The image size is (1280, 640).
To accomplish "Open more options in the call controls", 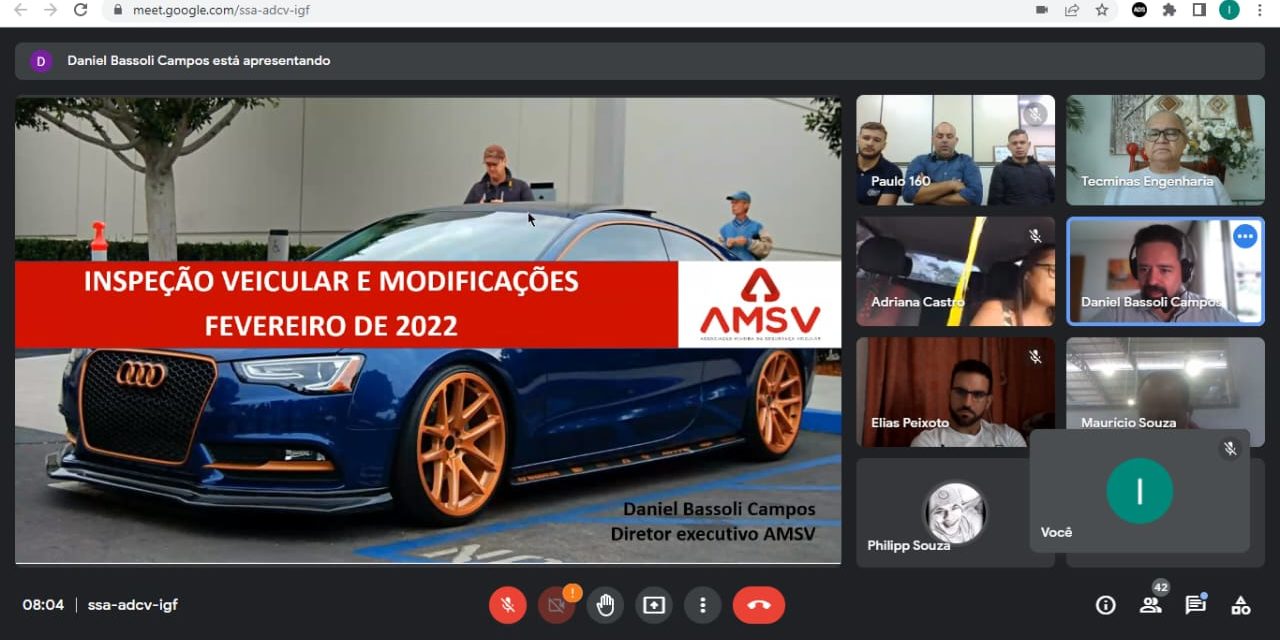I will 702,605.
